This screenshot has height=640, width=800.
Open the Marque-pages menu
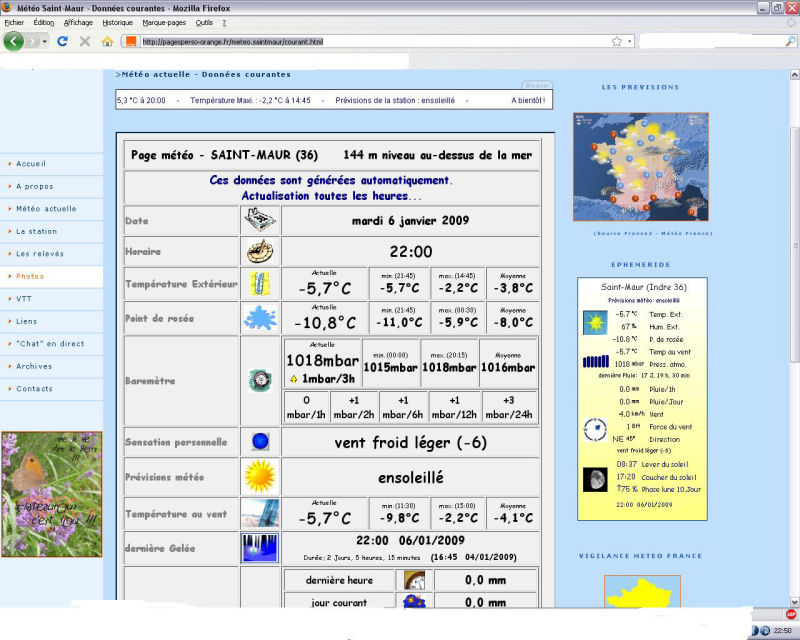pyautogui.click(x=163, y=22)
